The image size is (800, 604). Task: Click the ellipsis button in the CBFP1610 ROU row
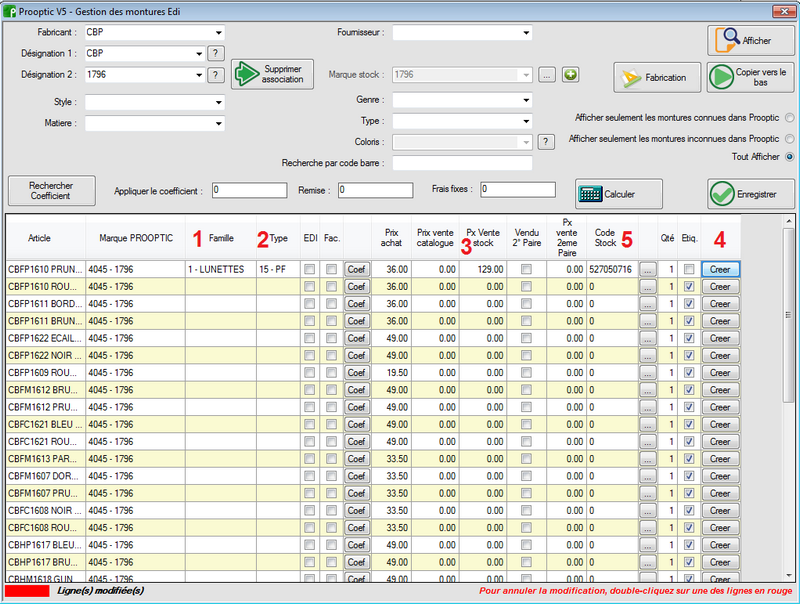click(x=647, y=287)
